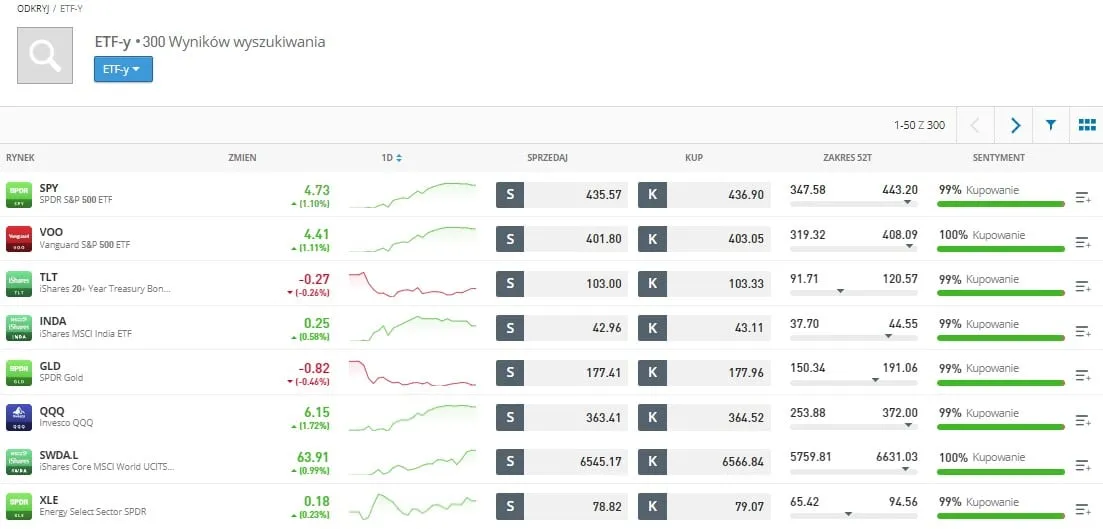Image resolution: width=1103 pixels, height=529 pixels.
Task: Buy XLE at 79.07
Action: (704, 506)
